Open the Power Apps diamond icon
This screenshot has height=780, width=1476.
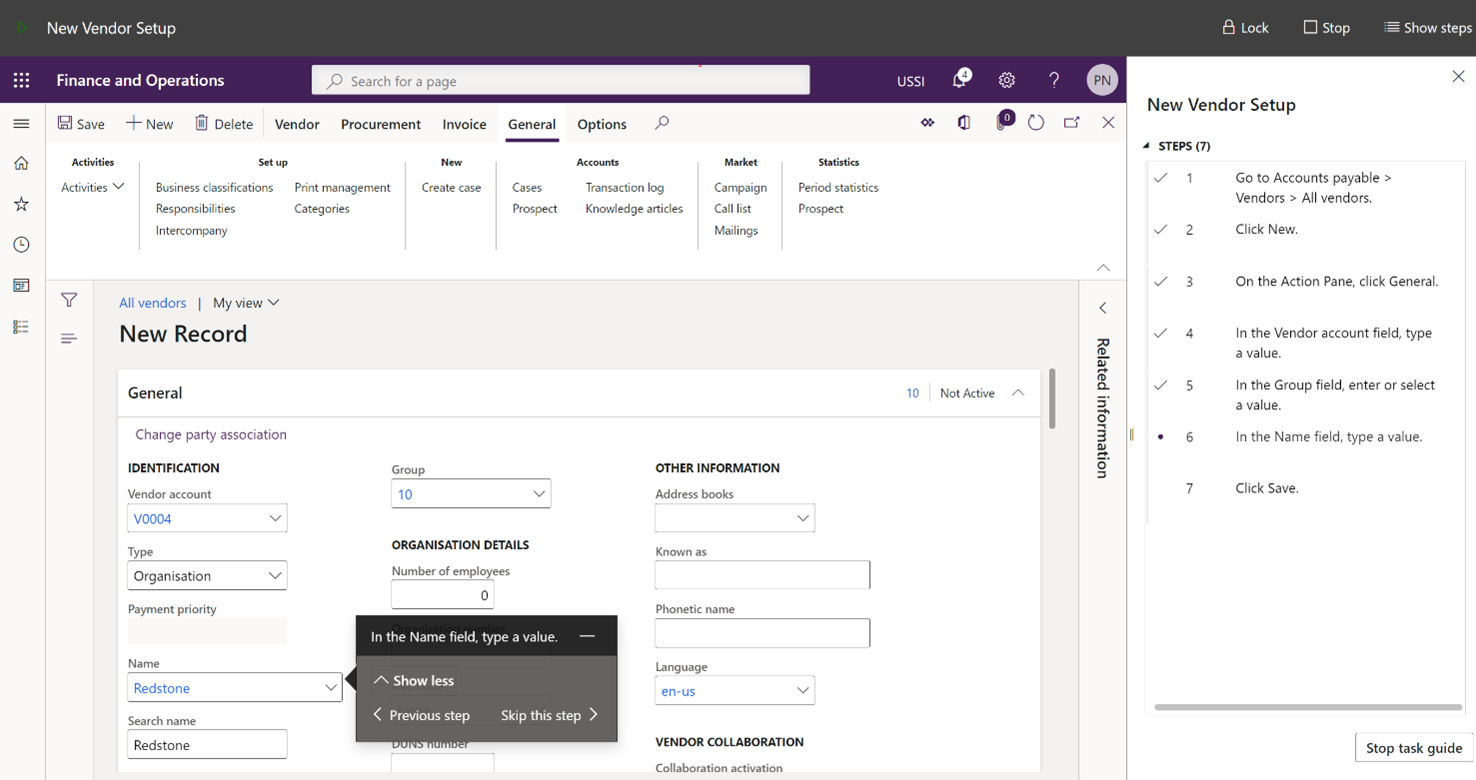tap(928, 123)
